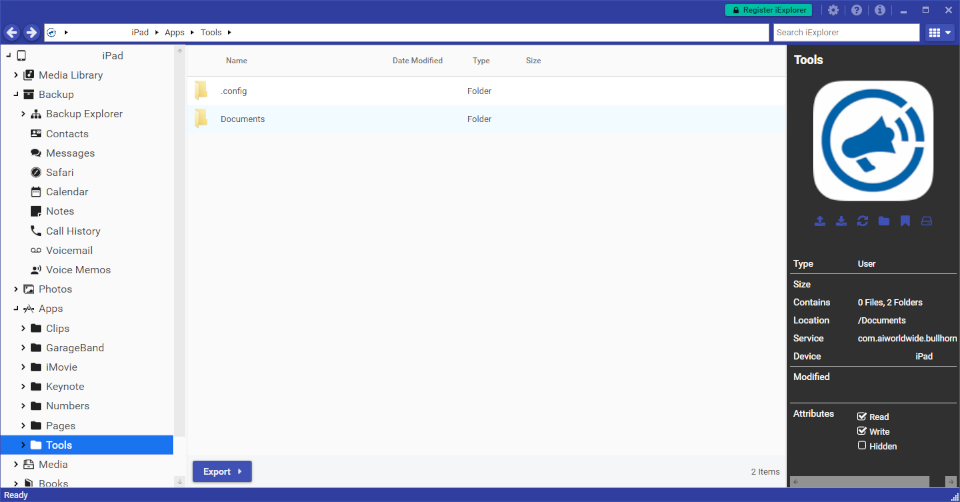Expand the Media Library tree node
Image resolution: width=960 pixels, height=502 pixels.
(x=16, y=75)
